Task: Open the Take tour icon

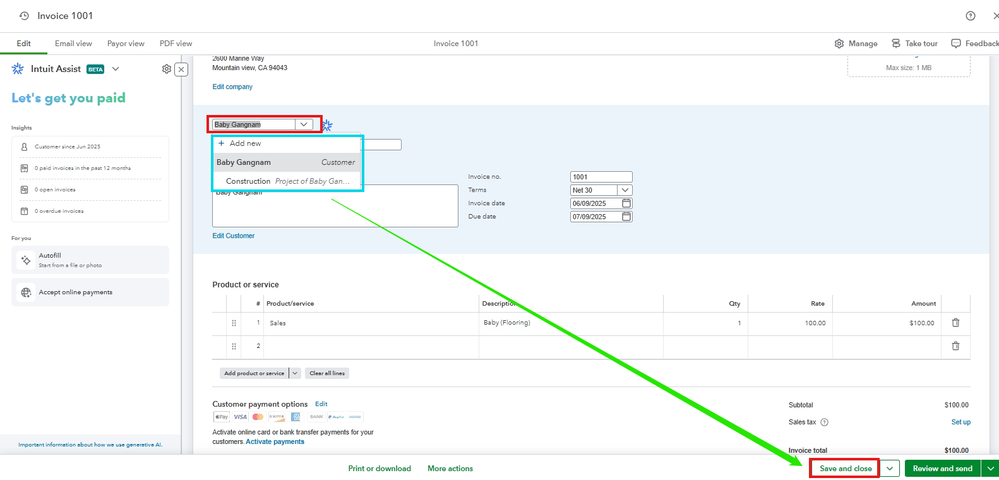Action: [x=896, y=43]
